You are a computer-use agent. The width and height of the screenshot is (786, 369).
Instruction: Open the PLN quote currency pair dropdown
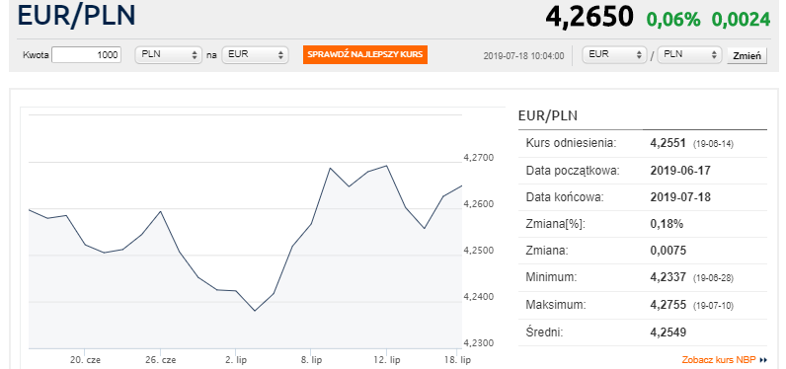(x=689, y=55)
